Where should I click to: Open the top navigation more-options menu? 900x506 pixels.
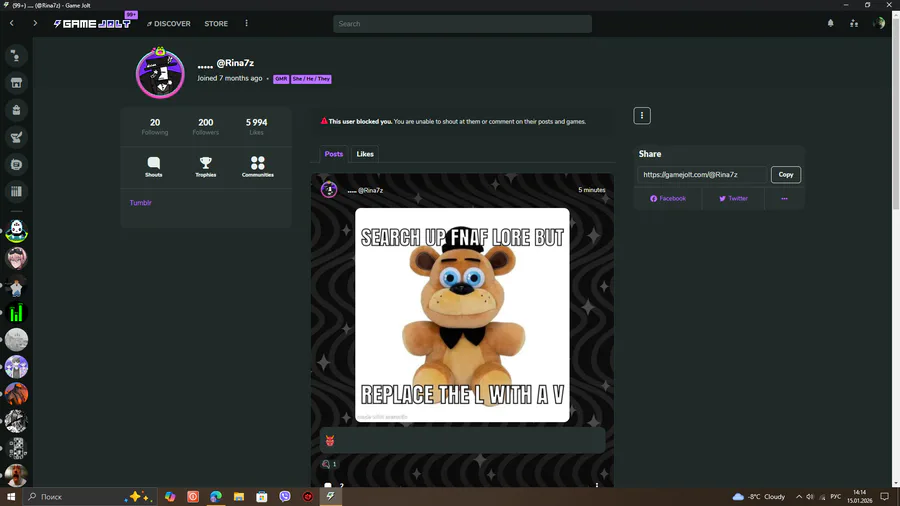[x=247, y=24]
